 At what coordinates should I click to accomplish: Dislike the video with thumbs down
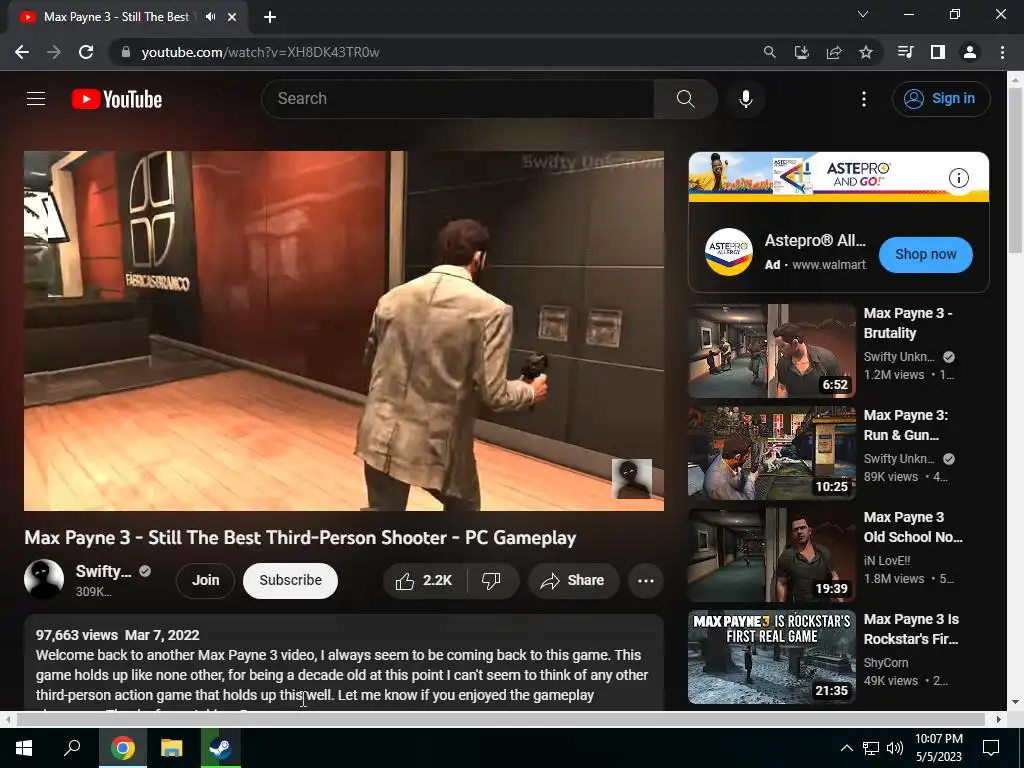pyautogui.click(x=492, y=580)
